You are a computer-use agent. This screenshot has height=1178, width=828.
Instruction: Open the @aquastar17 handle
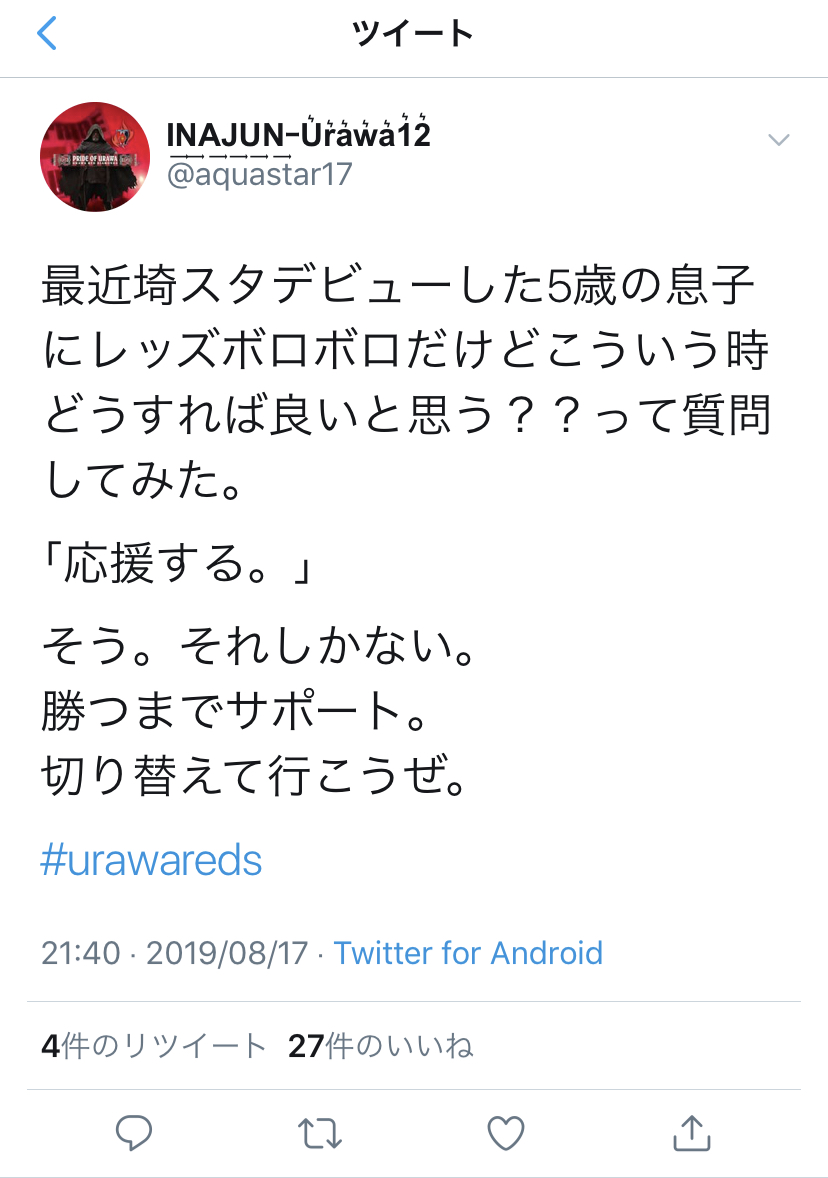[259, 174]
